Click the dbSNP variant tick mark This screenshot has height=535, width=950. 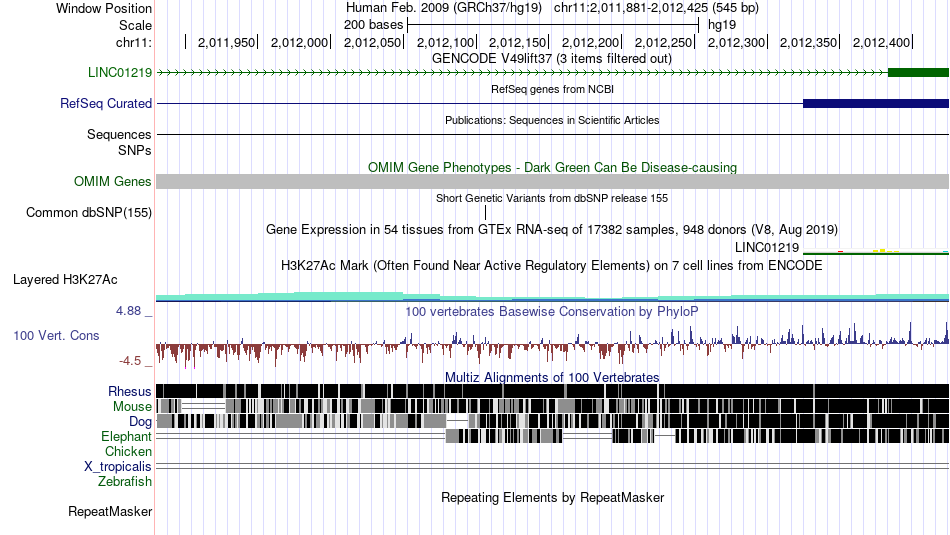point(485,213)
